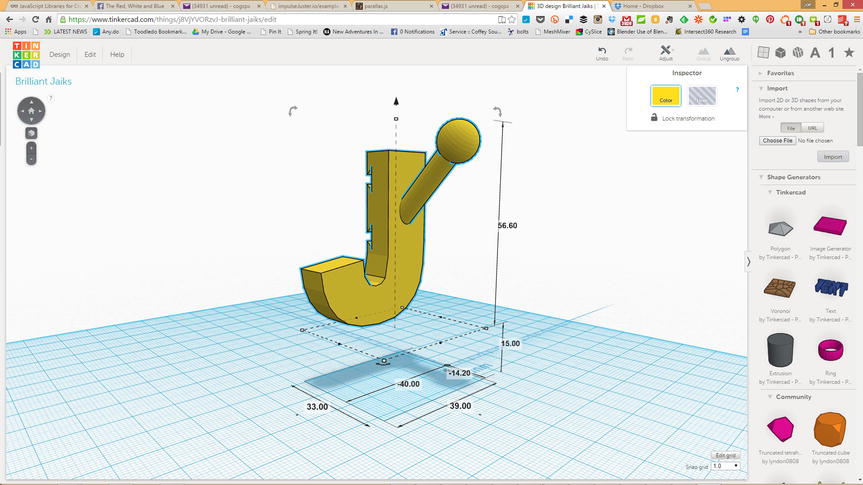Select the Hole striped option in Inspector
The image size is (863, 485).
[702, 96]
